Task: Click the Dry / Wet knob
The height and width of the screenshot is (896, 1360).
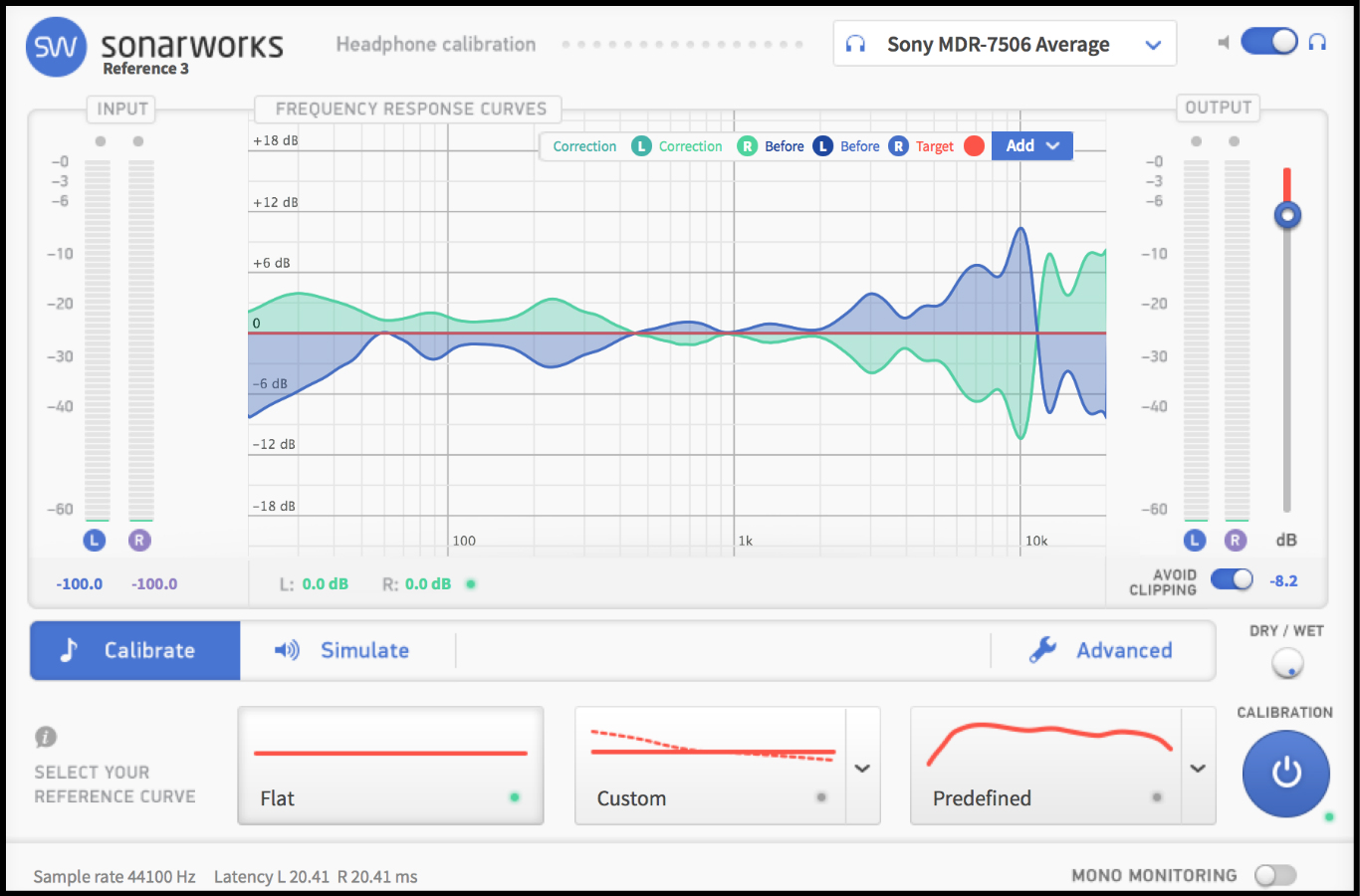Action: click(x=1287, y=663)
